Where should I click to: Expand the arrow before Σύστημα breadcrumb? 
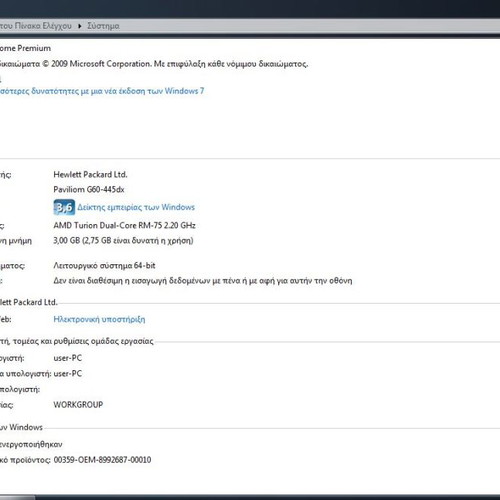(80, 26)
